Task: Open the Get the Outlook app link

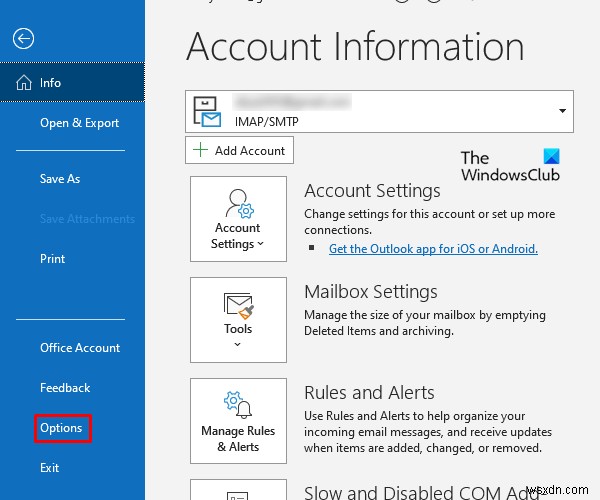Action: coord(433,249)
